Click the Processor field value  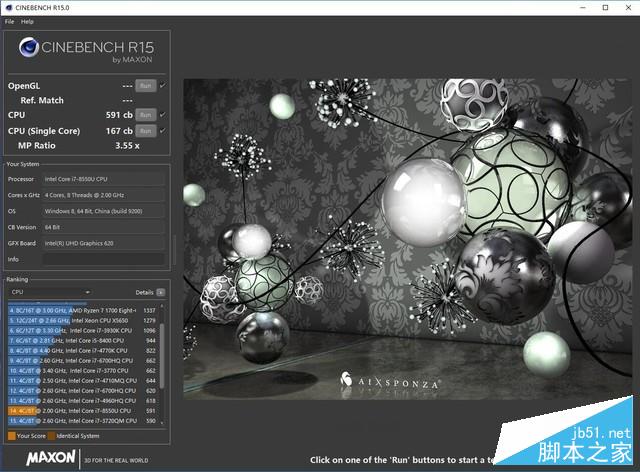(x=104, y=179)
